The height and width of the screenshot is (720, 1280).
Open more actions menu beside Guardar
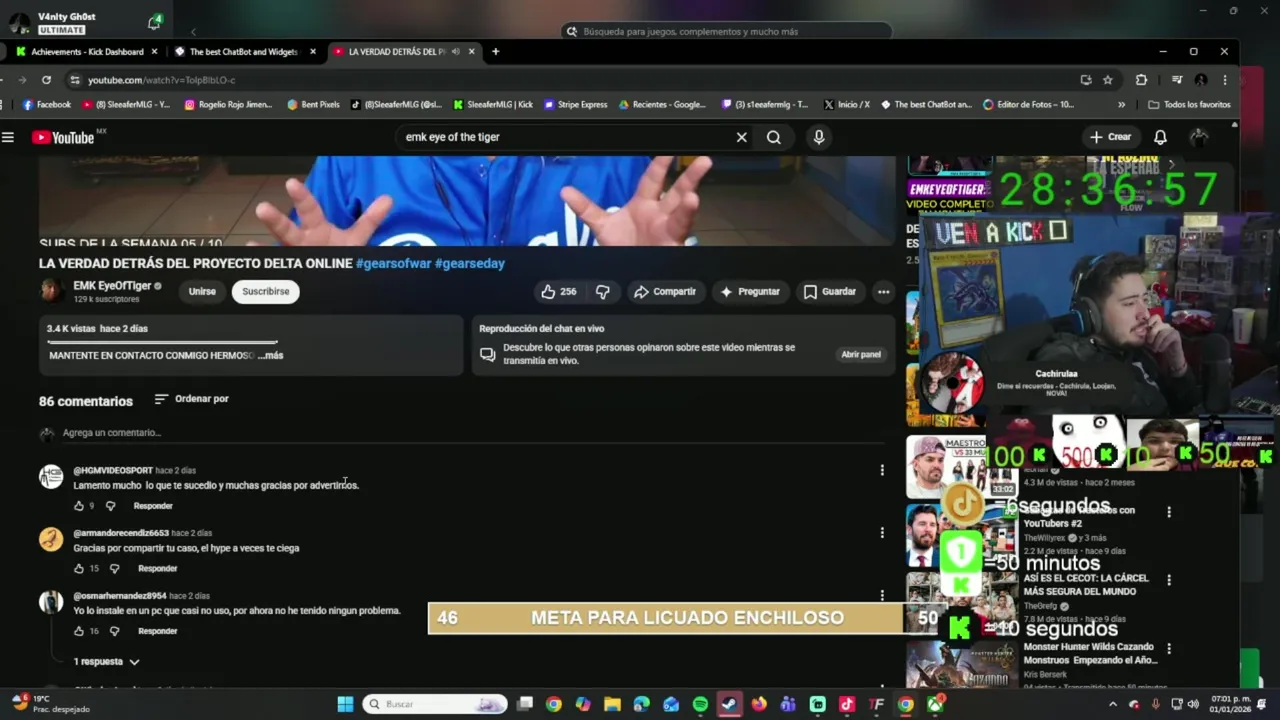tap(883, 292)
